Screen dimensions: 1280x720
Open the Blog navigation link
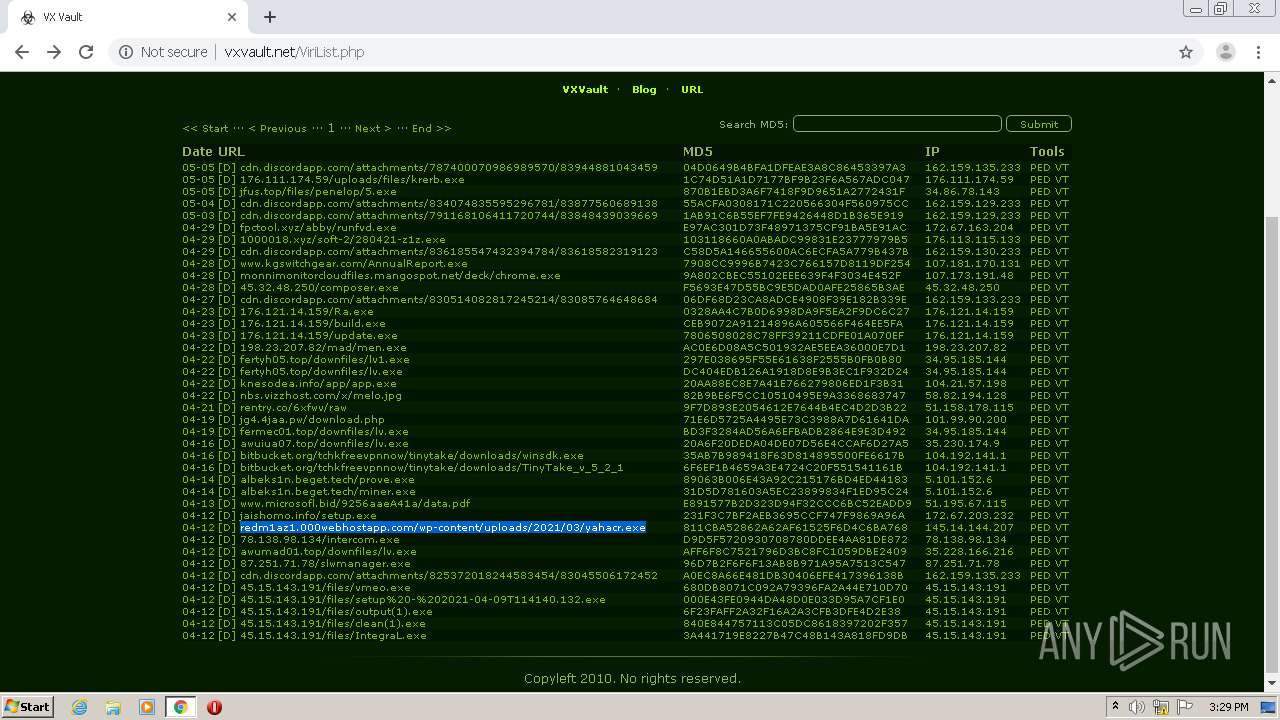[x=644, y=89]
